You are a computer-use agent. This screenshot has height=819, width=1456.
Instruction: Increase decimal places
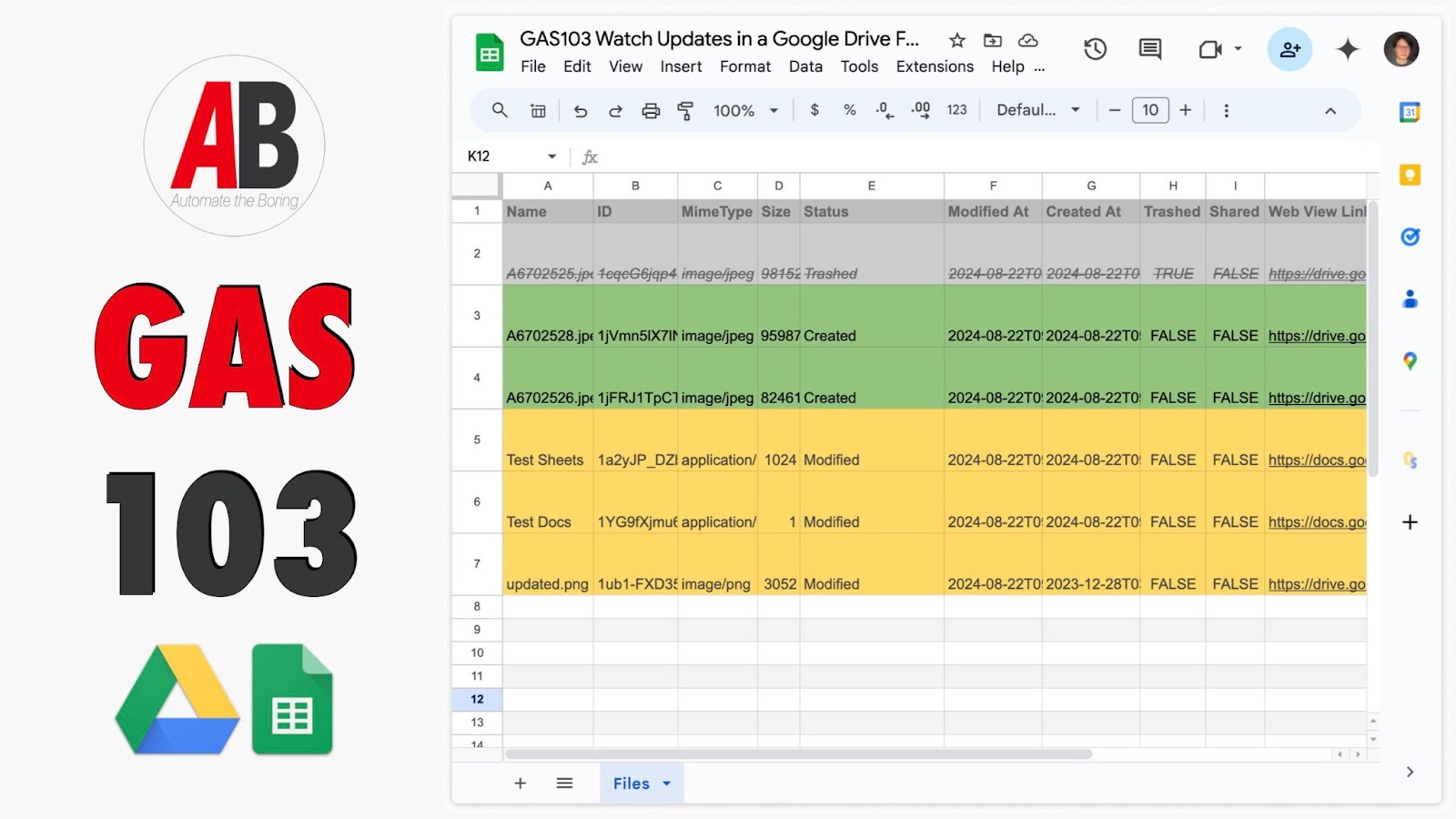click(921, 110)
